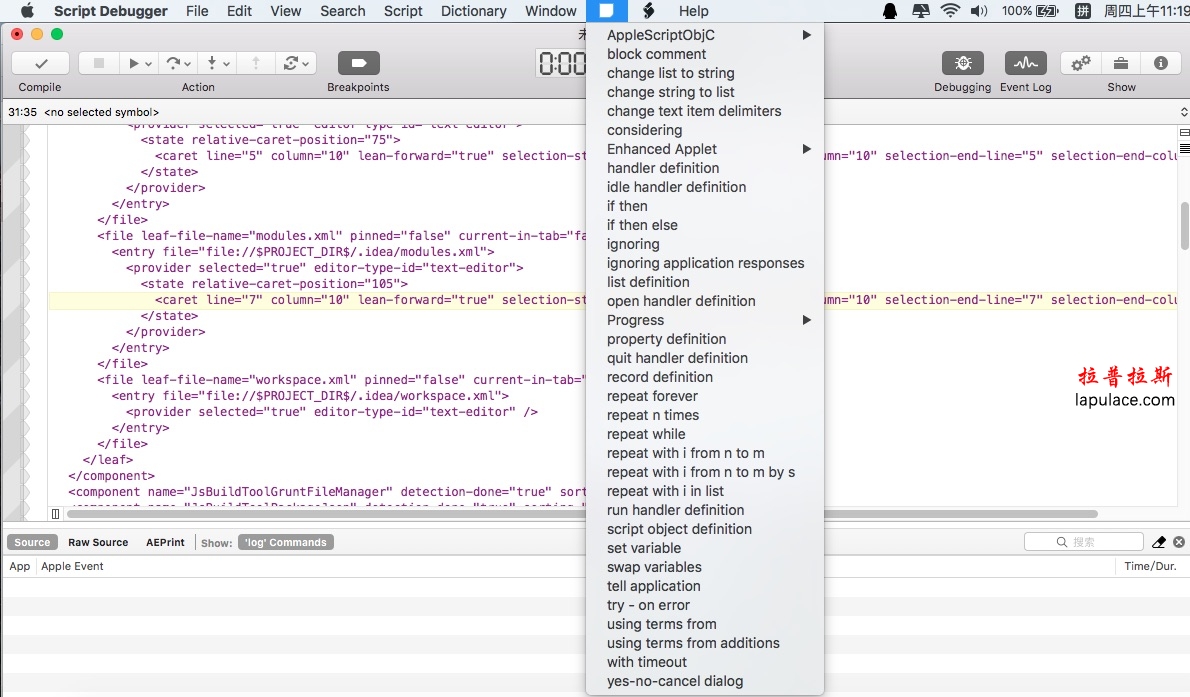Switch to the Raw Source tab
1190x697 pixels.
[98, 542]
